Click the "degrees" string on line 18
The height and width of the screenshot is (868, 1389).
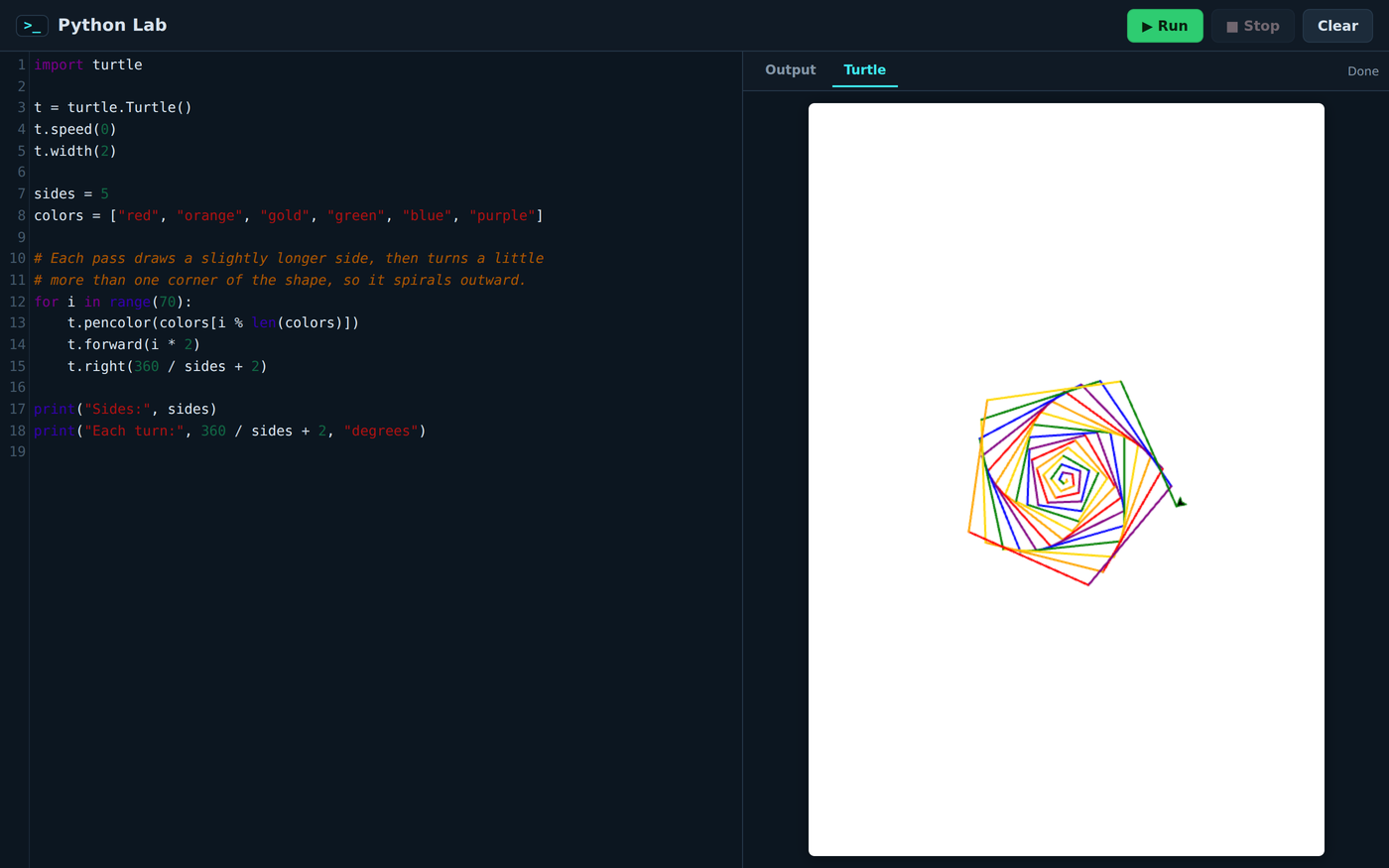(x=381, y=431)
